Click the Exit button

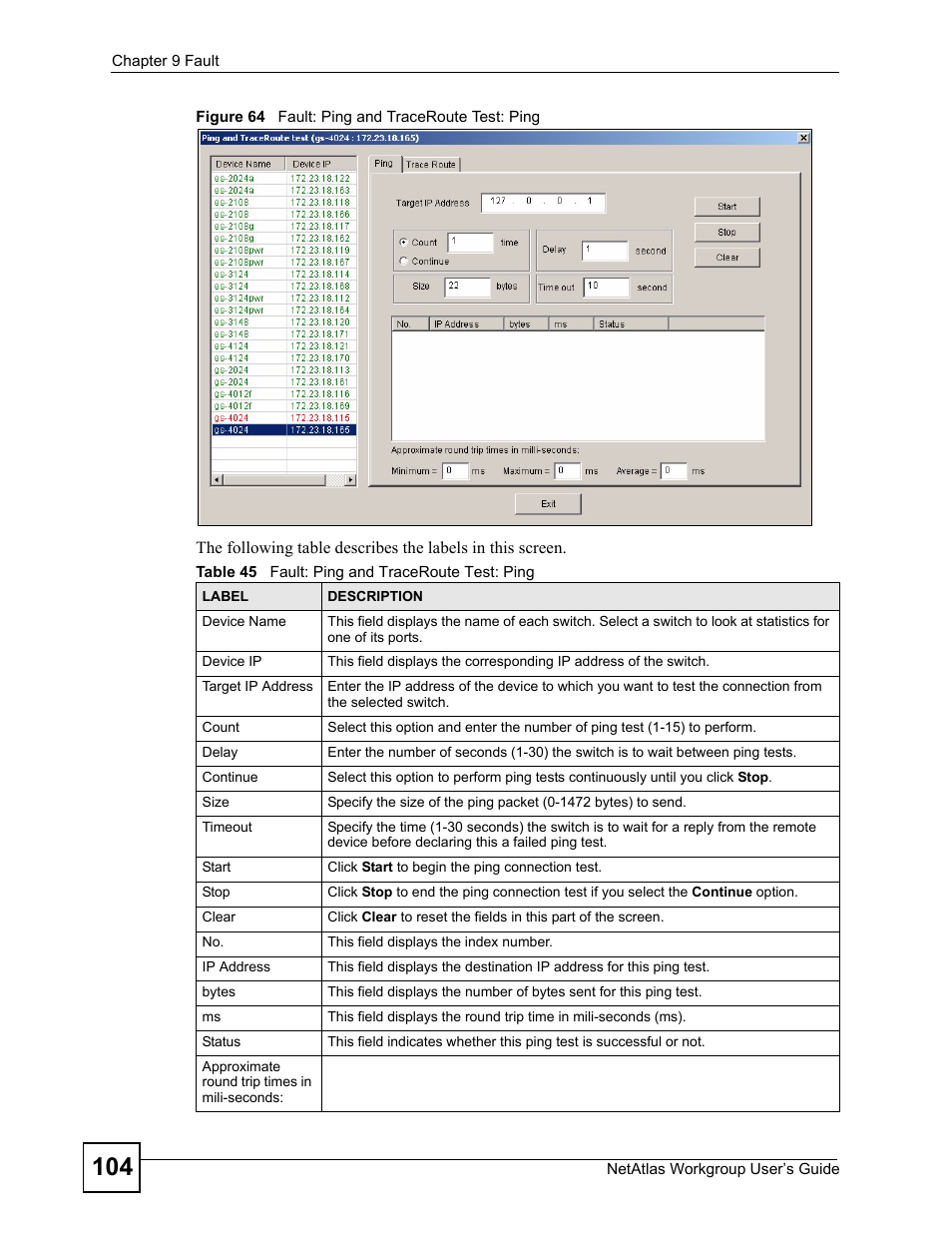(x=548, y=504)
